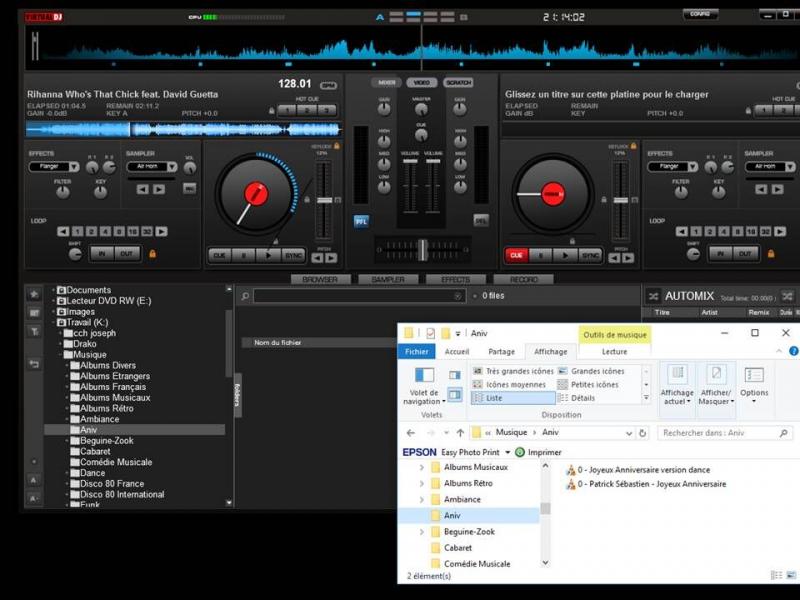Open the CONFIG settings
800x600 pixels.
[x=700, y=14]
